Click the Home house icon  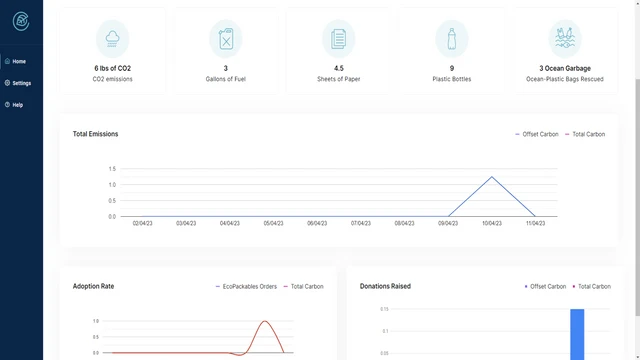pyautogui.click(x=7, y=61)
